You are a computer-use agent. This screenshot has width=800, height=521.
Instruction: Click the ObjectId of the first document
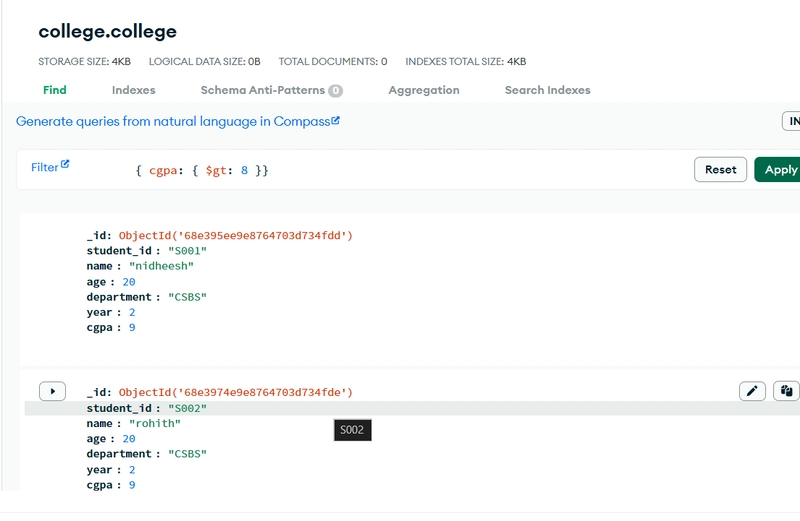[236, 236]
